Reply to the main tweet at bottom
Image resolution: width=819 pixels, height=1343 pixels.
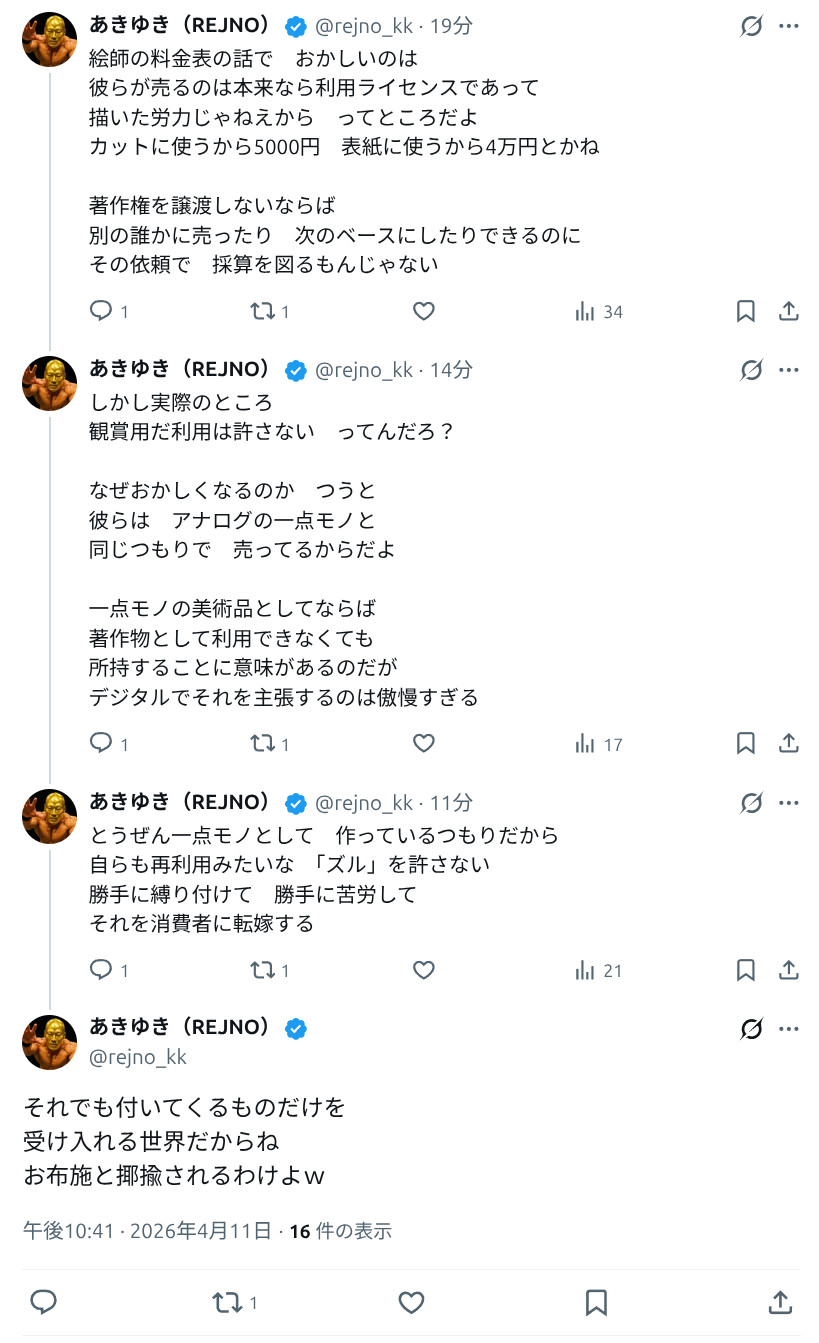(43, 1302)
